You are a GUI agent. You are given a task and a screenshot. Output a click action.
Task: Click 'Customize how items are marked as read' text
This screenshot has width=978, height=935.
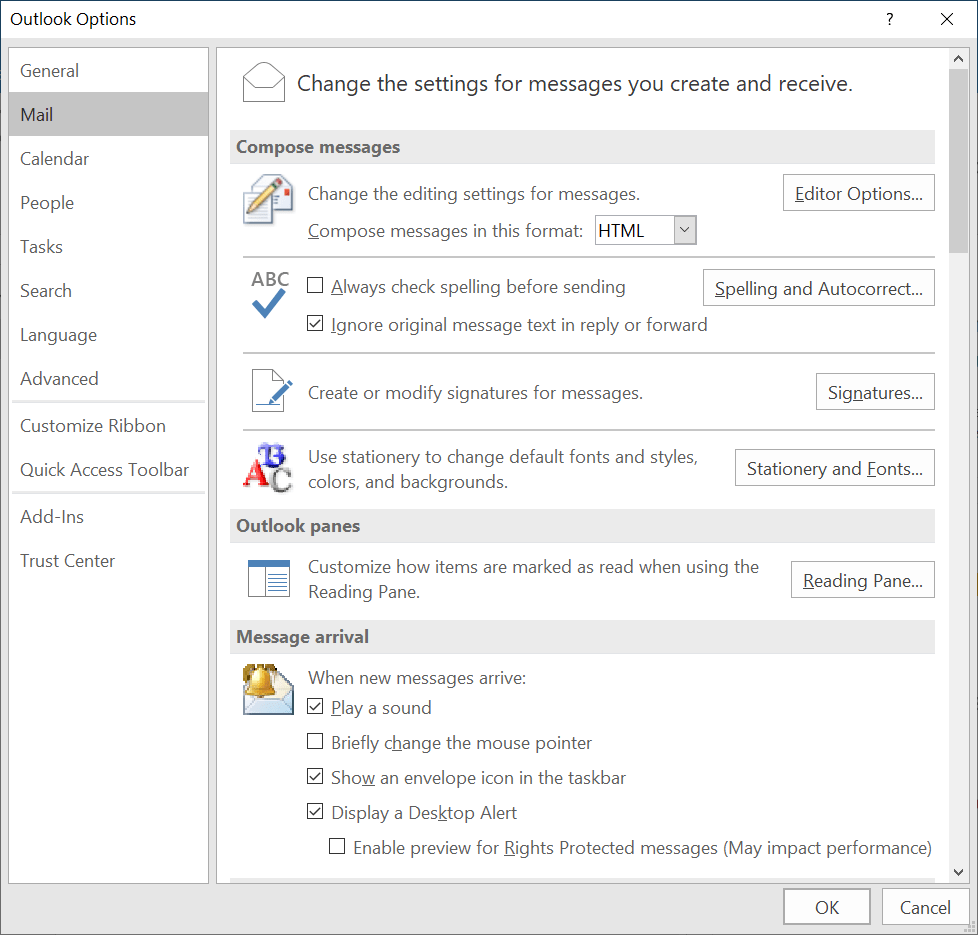[533, 579]
